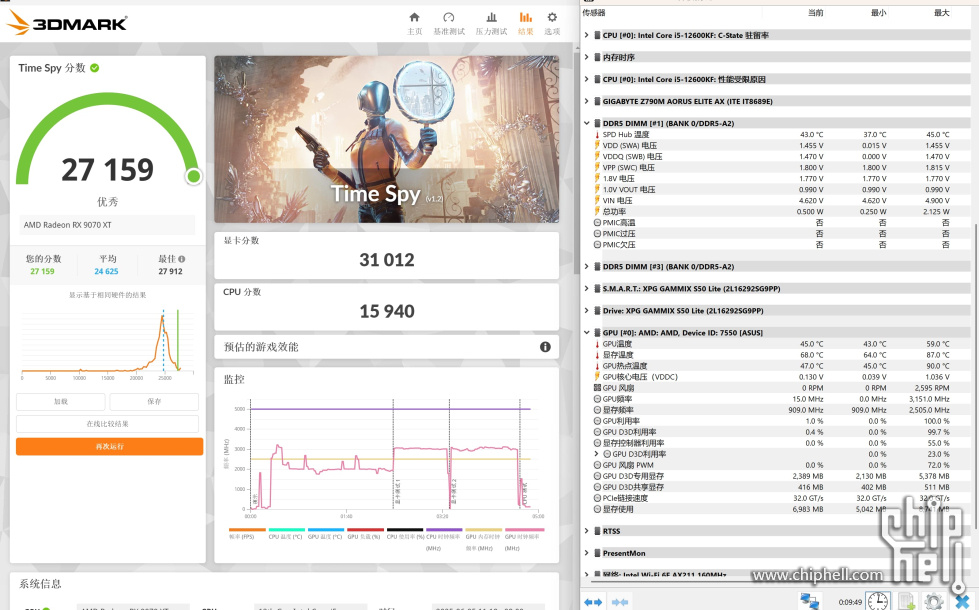Select the VPP (SWC) 电压 row
Image resolution: width=979 pixels, height=610 pixels.
[x=775, y=167]
